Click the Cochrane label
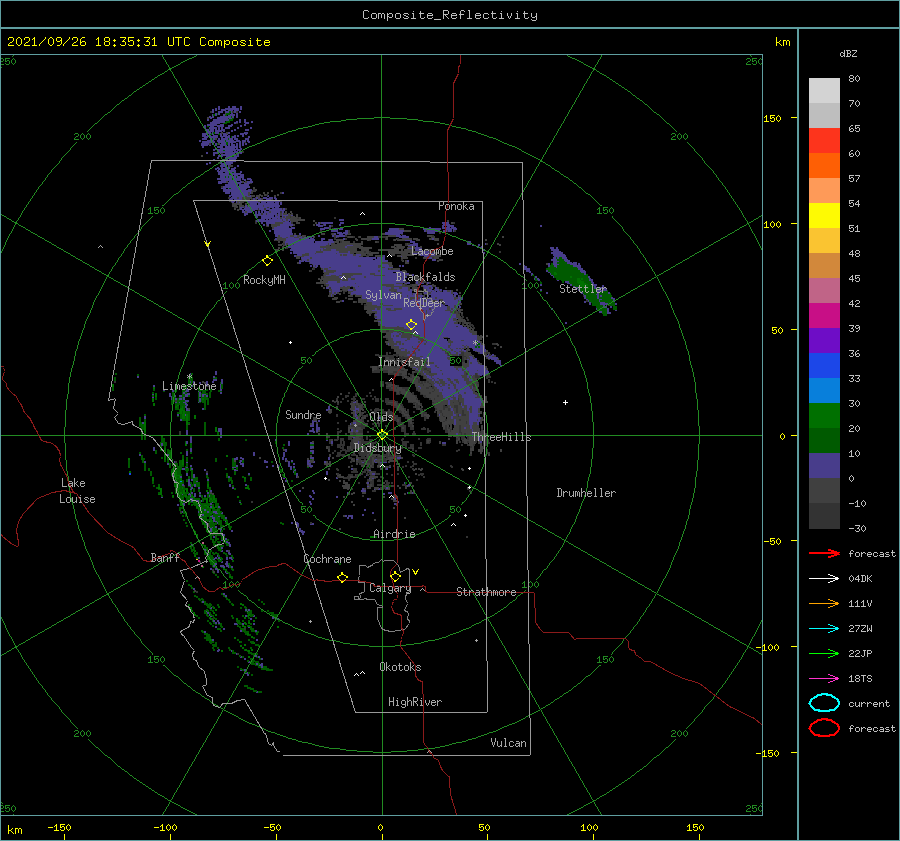This screenshot has width=900, height=841. pos(327,559)
